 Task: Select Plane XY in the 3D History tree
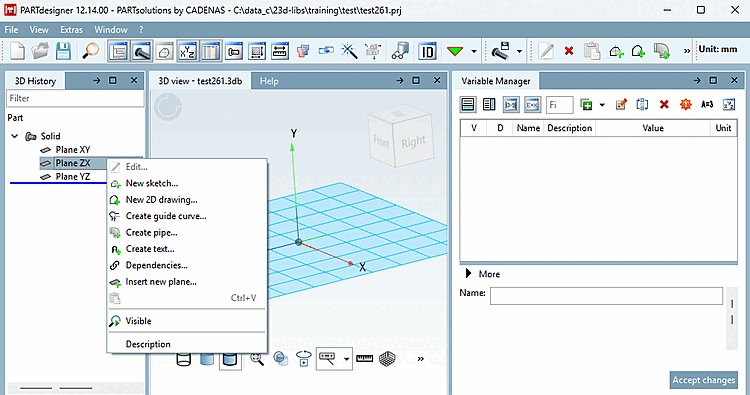tap(73, 150)
